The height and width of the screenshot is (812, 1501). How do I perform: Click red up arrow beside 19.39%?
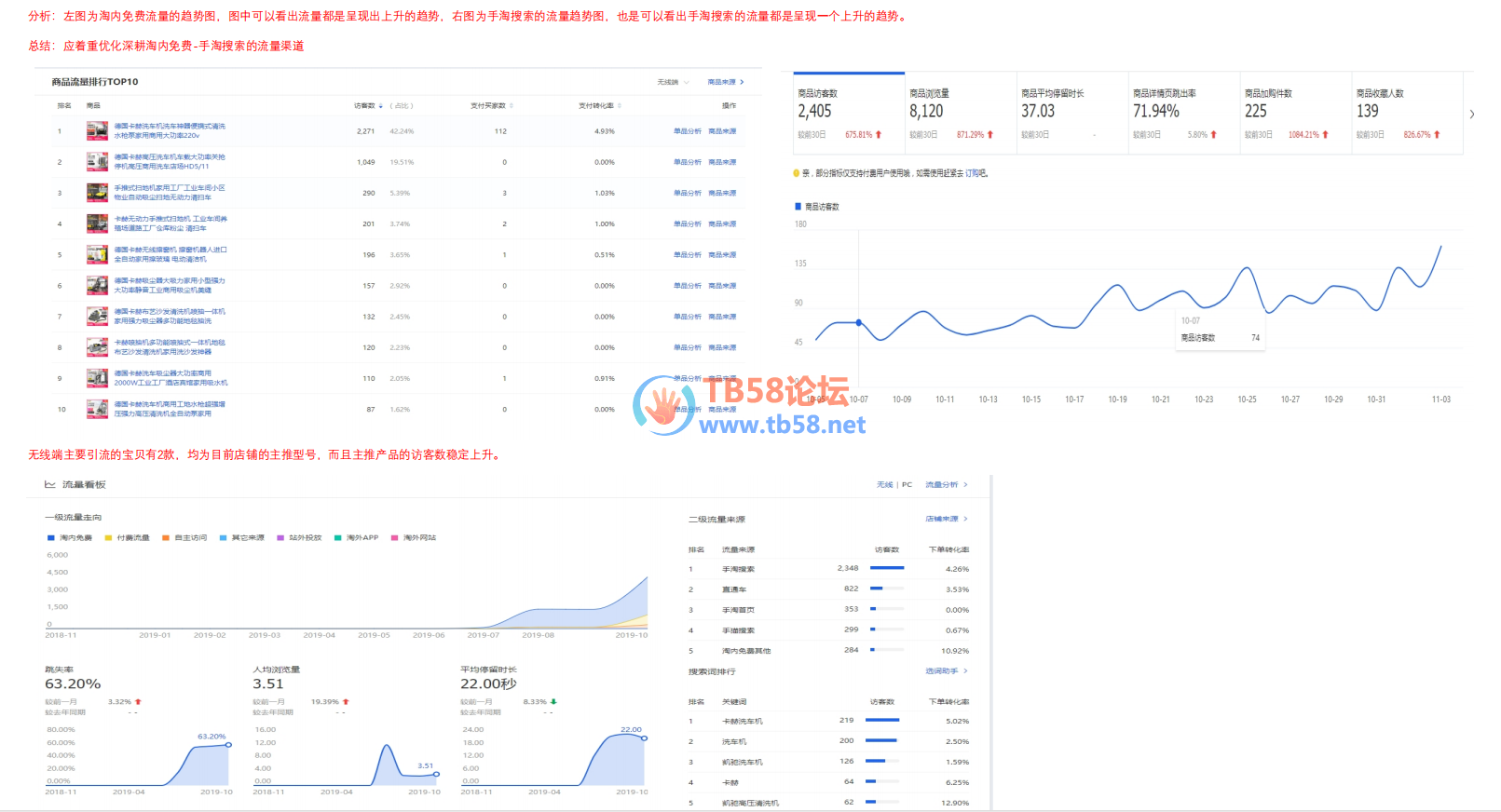pyautogui.click(x=346, y=701)
